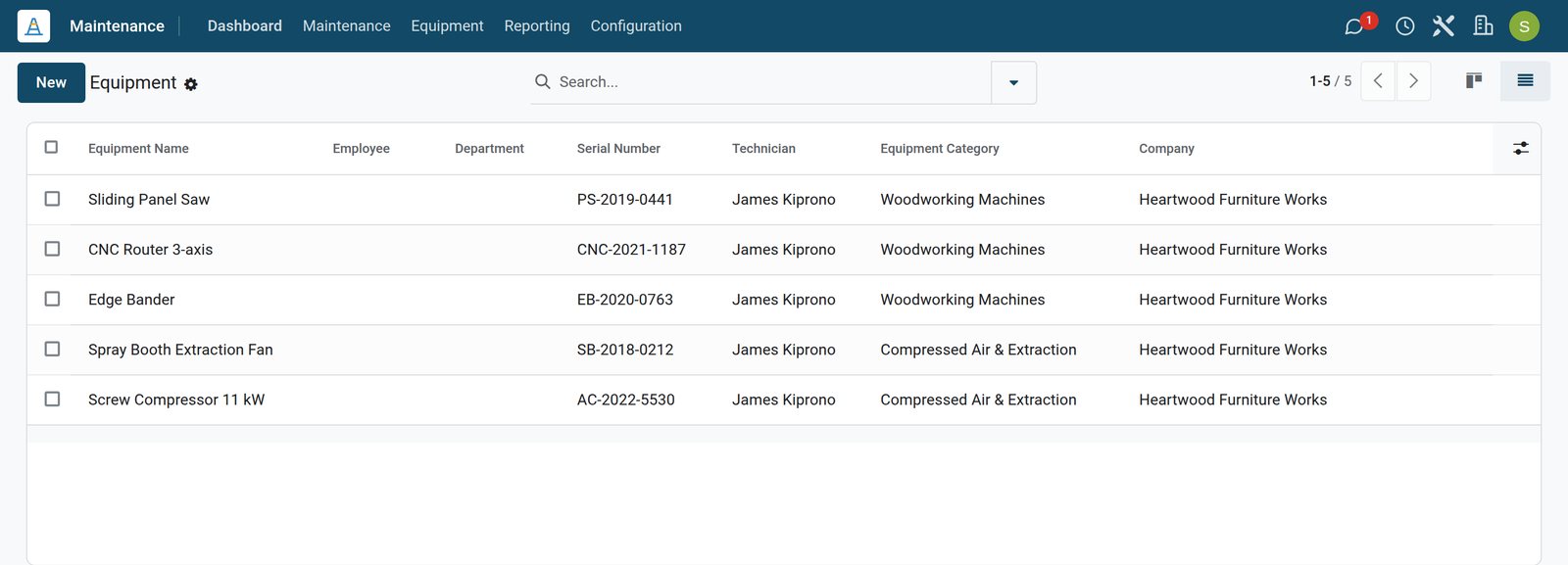Open the Sliding Panel Saw record
Screen dimensions: 1568x565
point(149,200)
